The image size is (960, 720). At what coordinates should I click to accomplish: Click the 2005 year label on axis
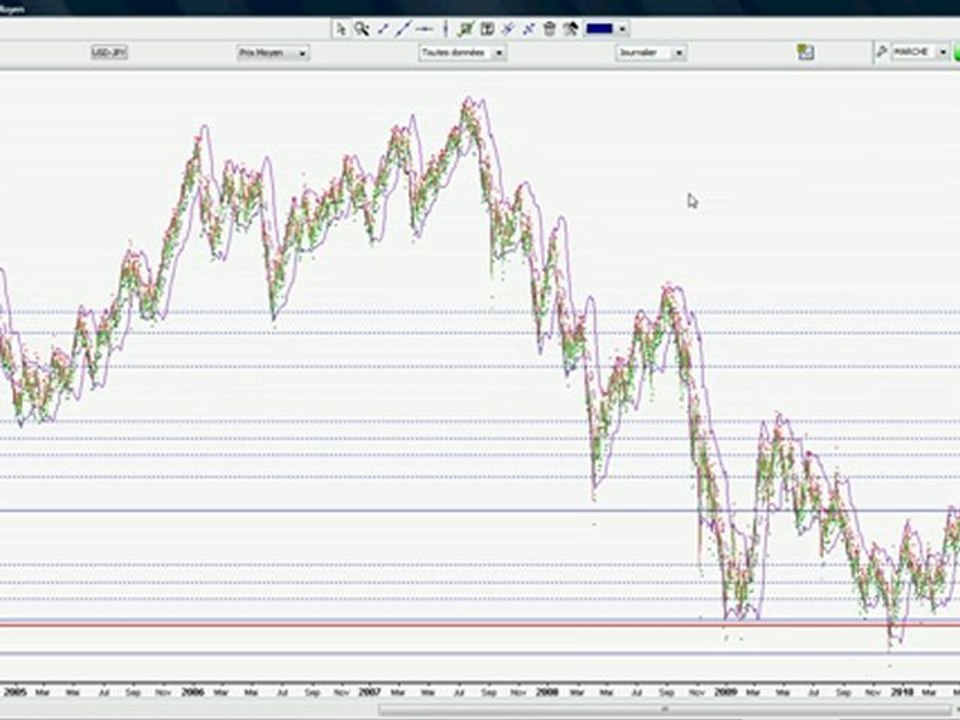(x=15, y=692)
